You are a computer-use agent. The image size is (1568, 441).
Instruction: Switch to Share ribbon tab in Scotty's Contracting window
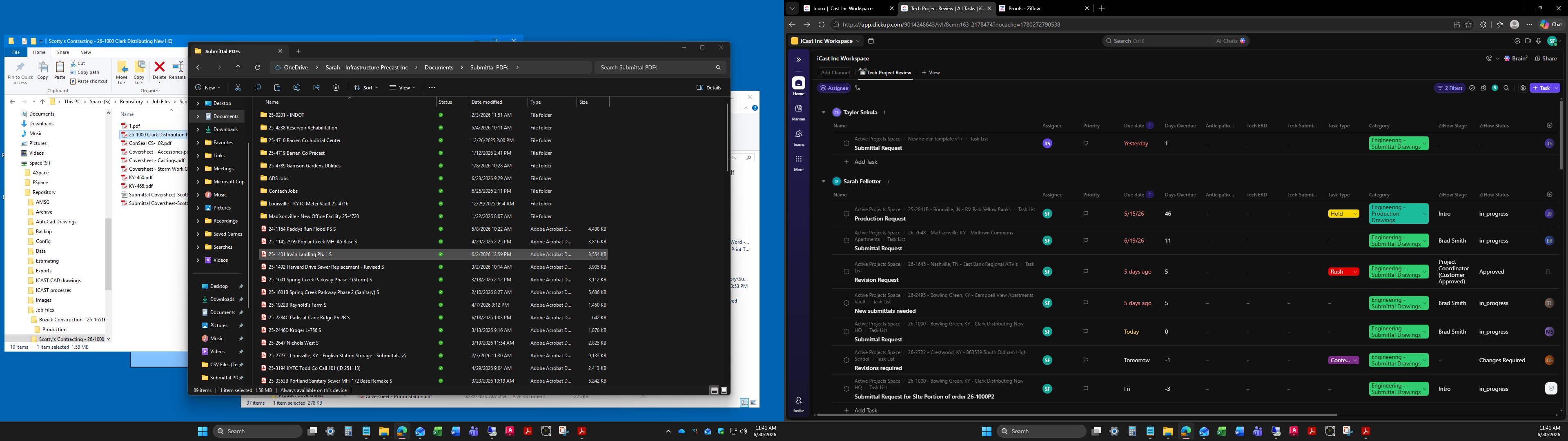[63, 52]
